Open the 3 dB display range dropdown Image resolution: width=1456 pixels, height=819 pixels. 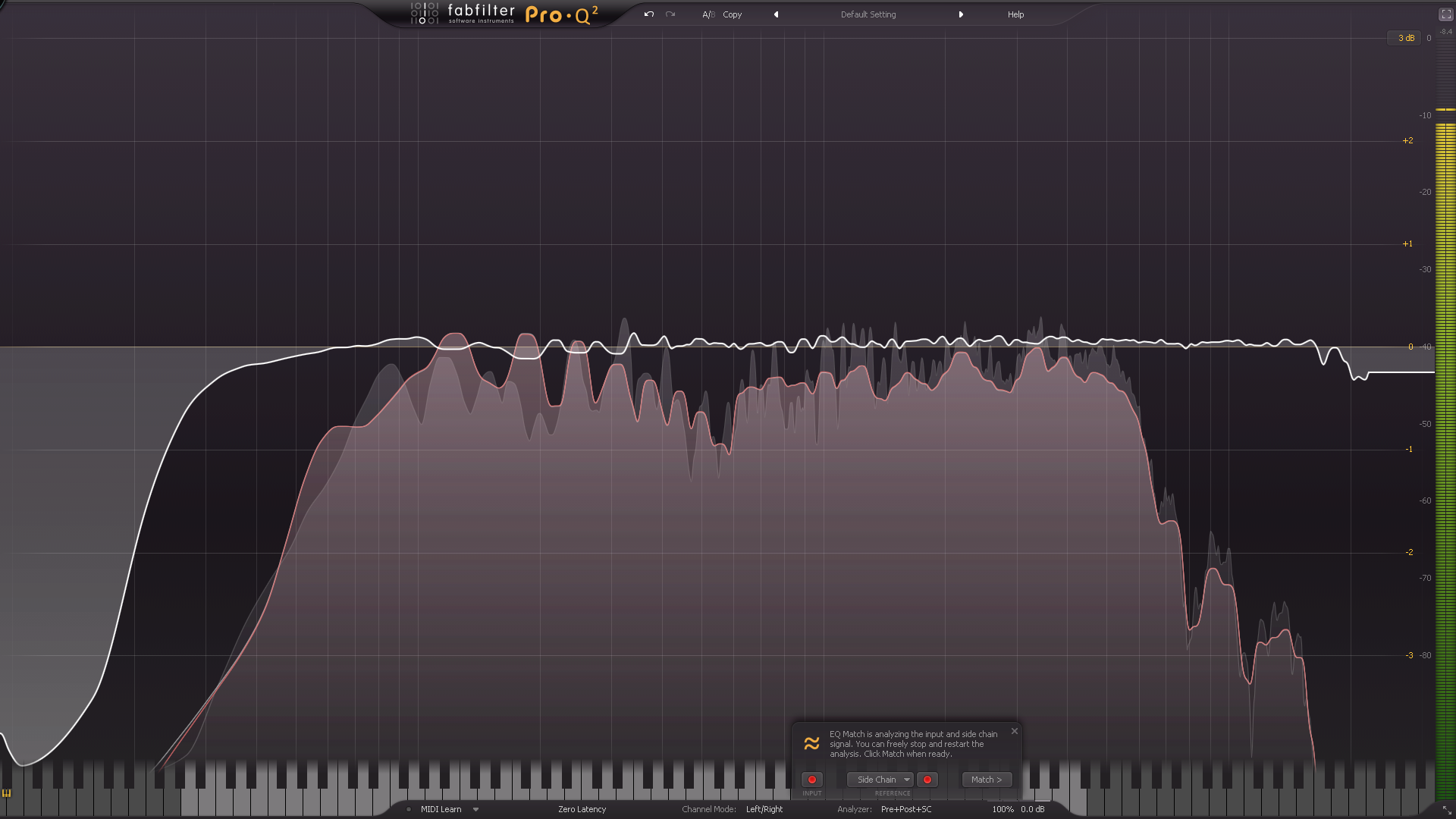click(1405, 38)
